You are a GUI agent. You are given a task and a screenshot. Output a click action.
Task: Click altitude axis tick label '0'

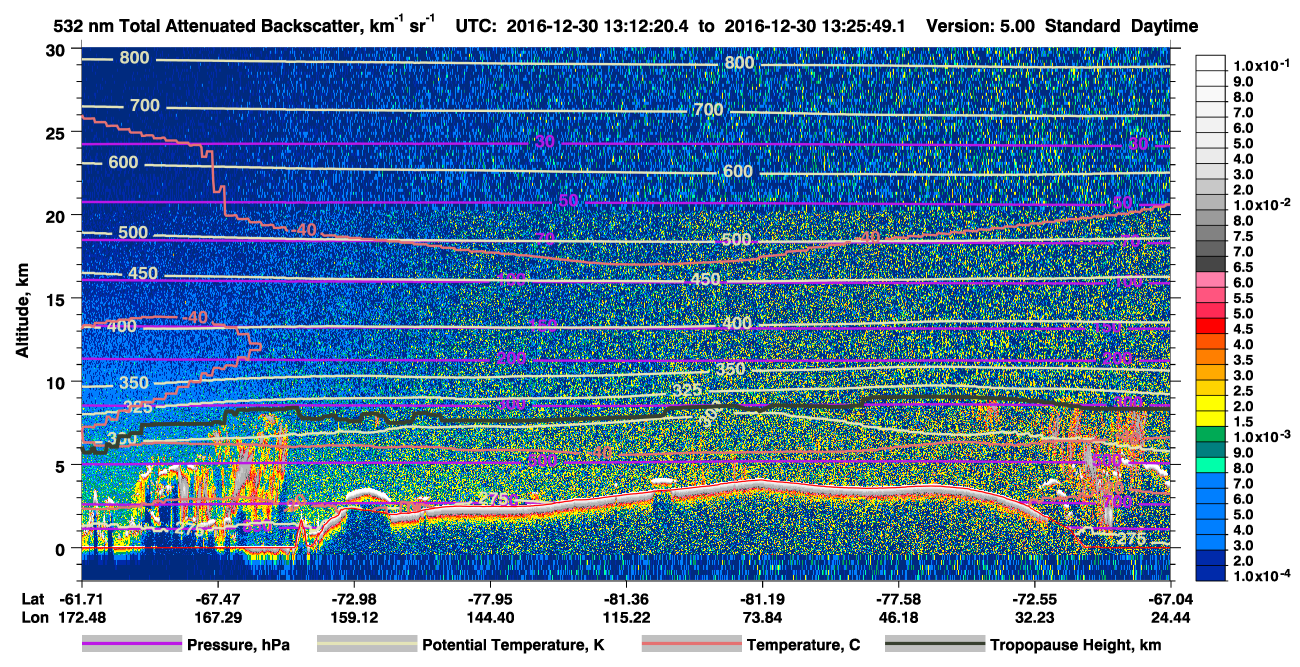(x=62, y=549)
